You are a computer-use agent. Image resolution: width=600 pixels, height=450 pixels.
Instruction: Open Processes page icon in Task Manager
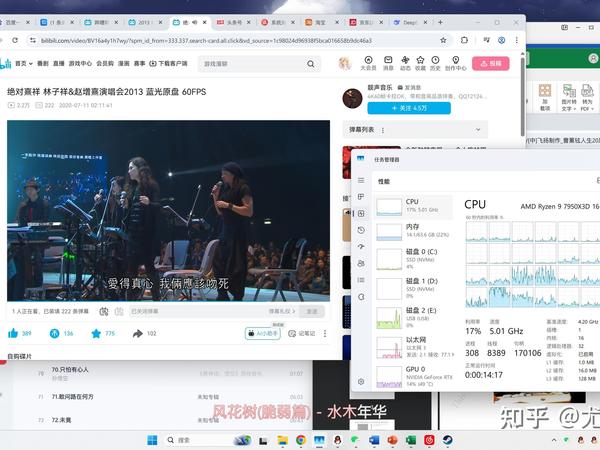tap(361, 197)
